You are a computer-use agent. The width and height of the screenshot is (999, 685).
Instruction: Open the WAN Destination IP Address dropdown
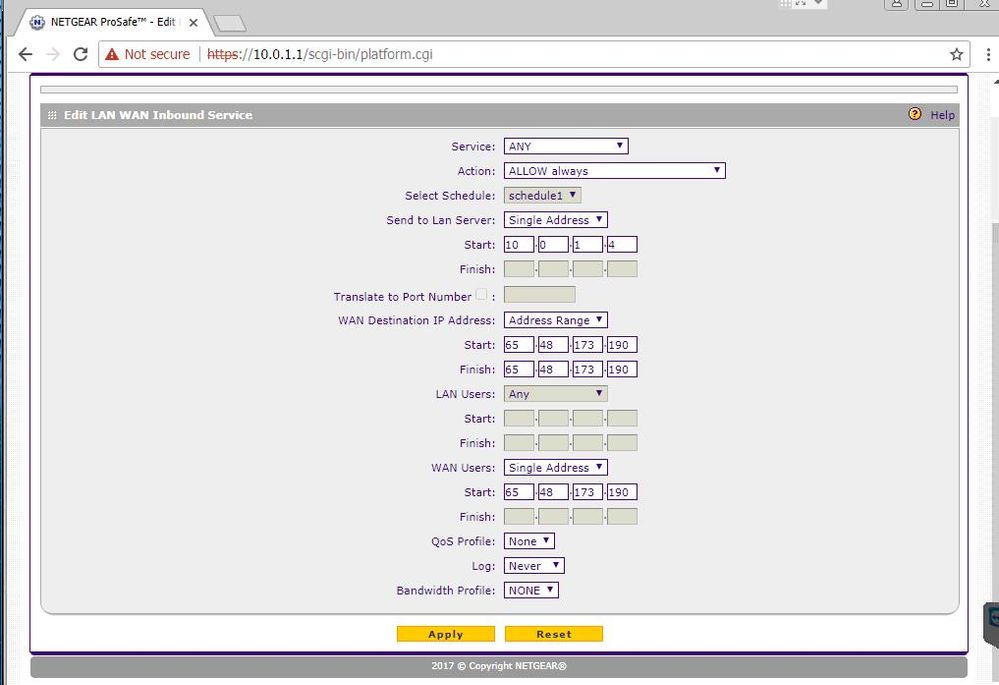point(556,320)
